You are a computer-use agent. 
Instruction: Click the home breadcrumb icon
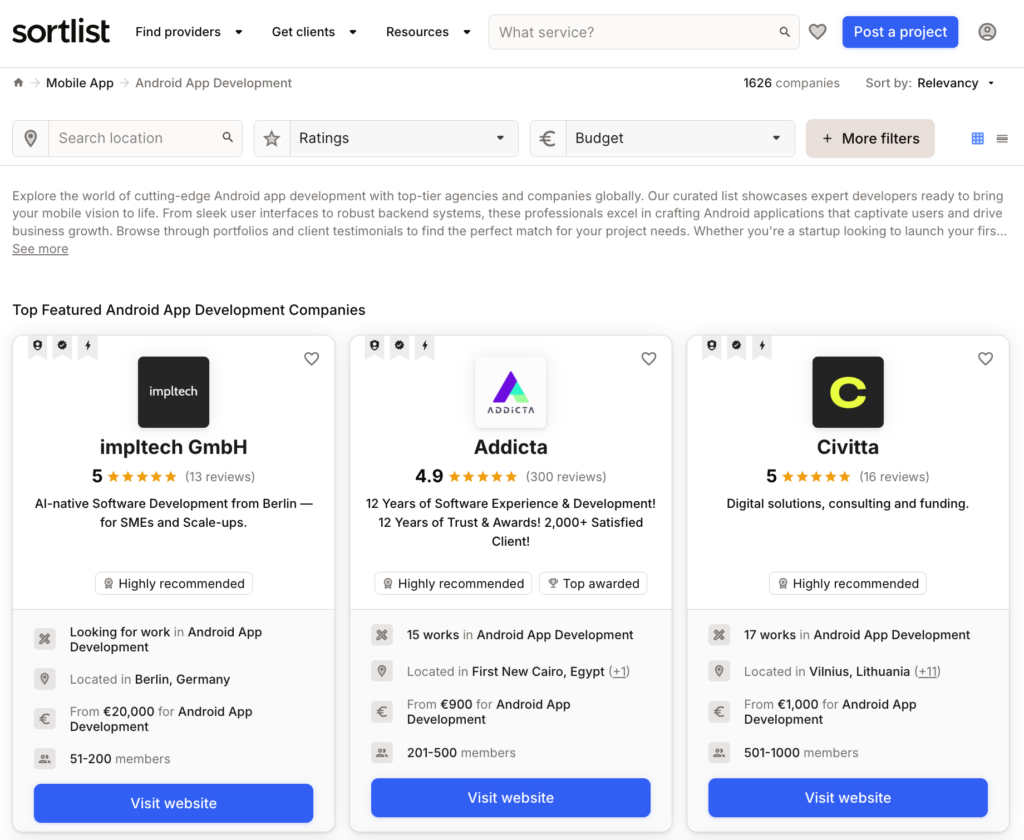pyautogui.click(x=18, y=83)
